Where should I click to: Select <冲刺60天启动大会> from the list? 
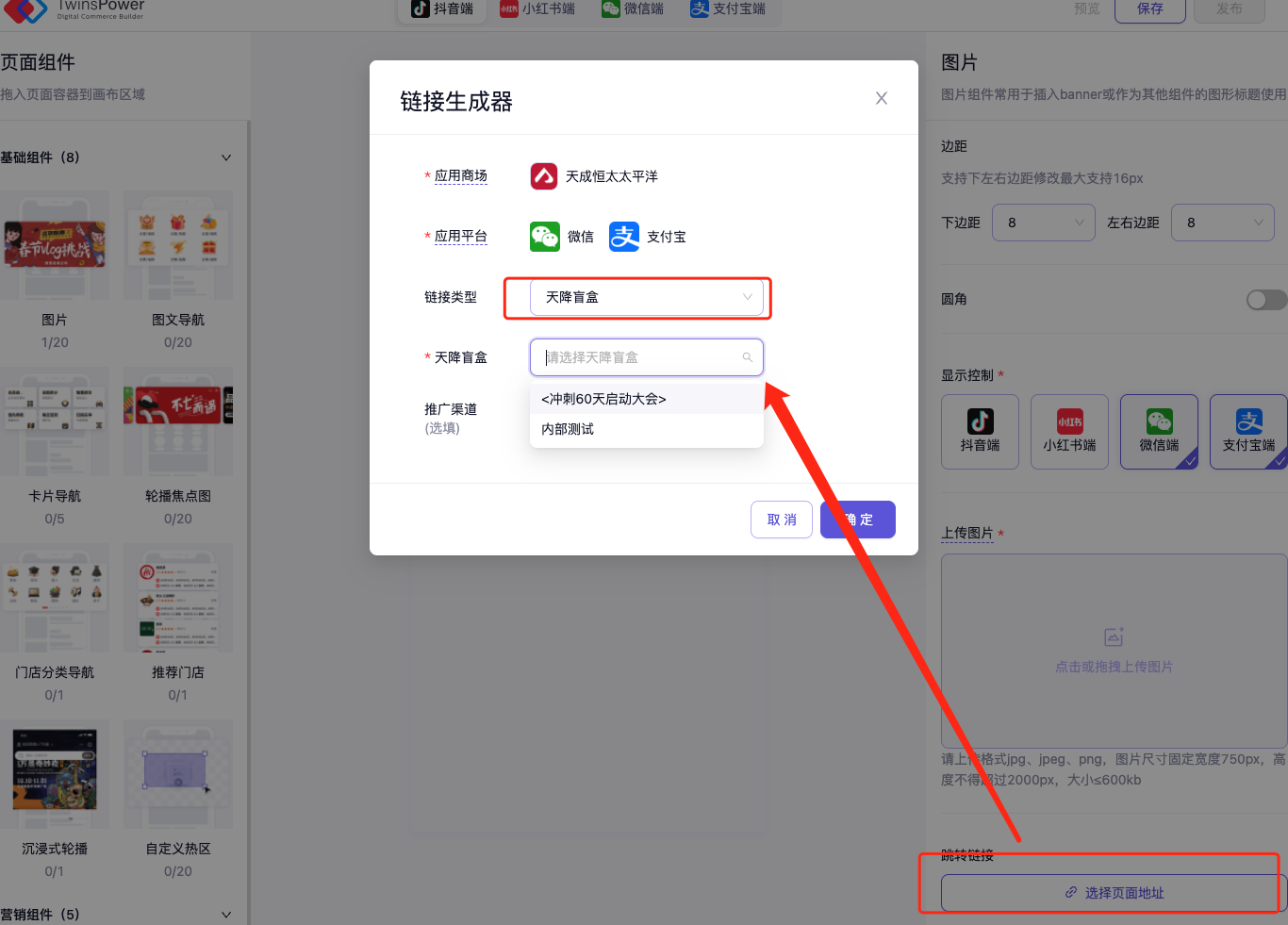603,399
